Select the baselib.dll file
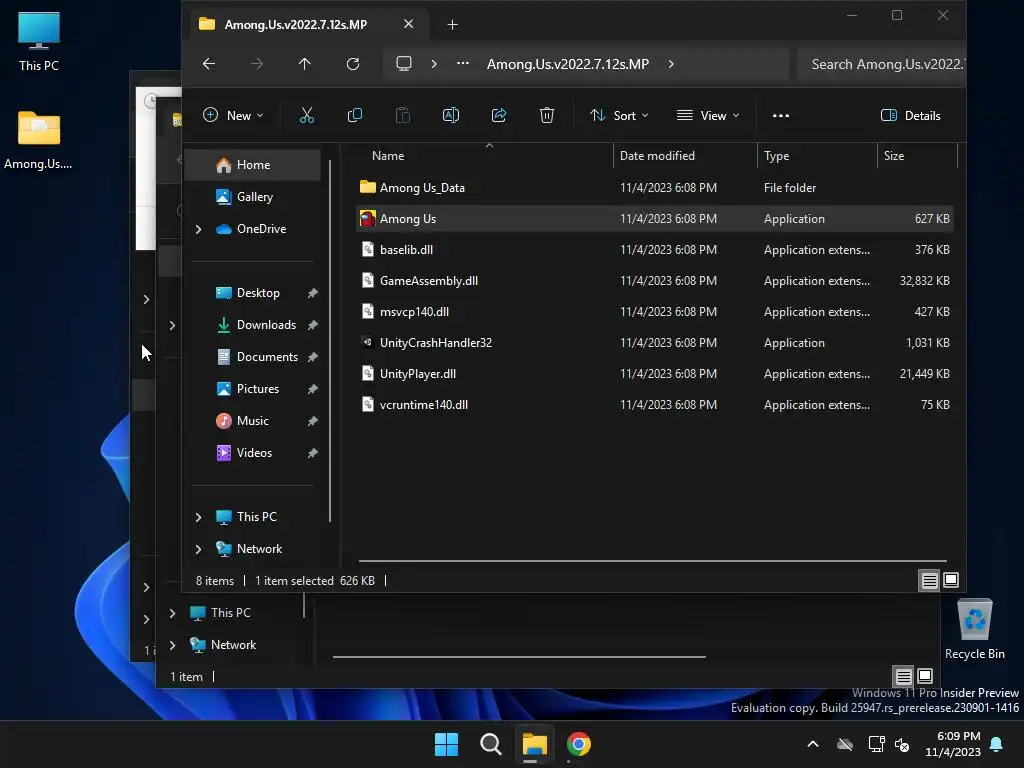Image resolution: width=1024 pixels, height=768 pixels. [x=654, y=249]
